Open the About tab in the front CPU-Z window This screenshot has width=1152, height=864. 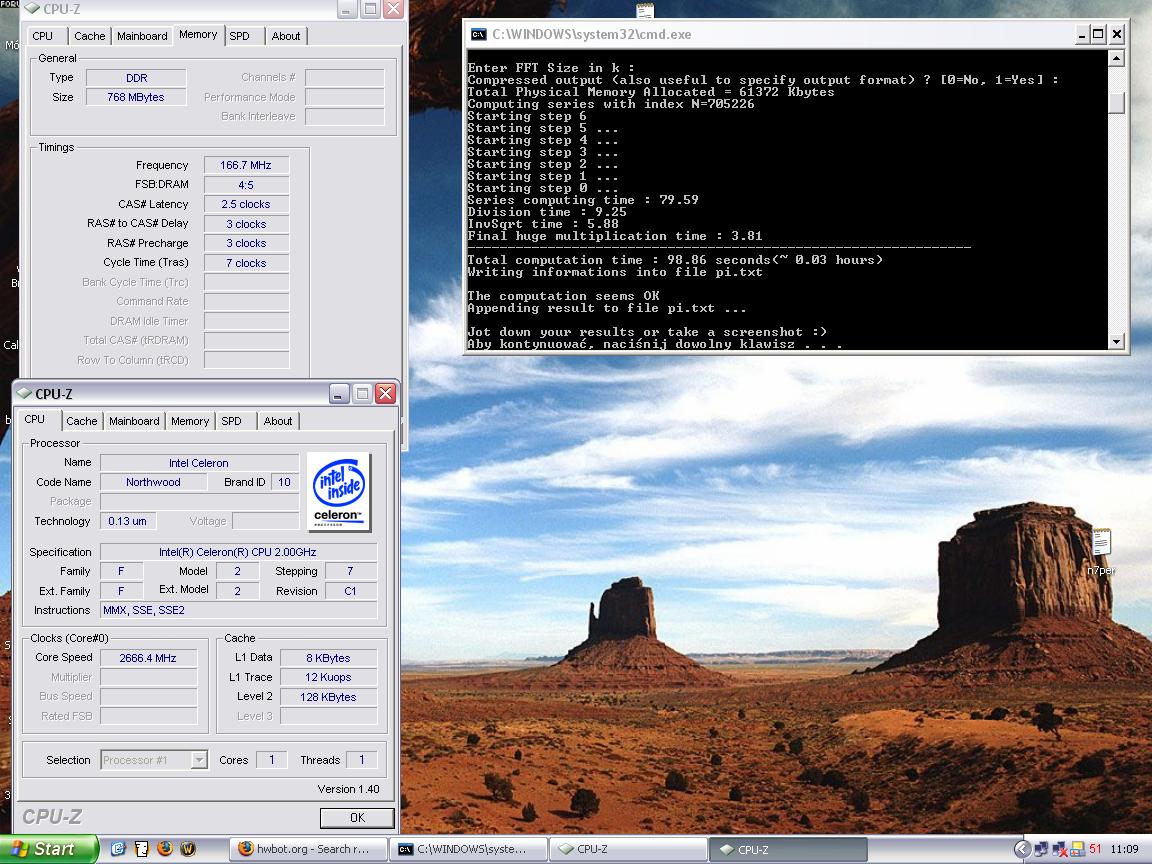pyautogui.click(x=278, y=421)
